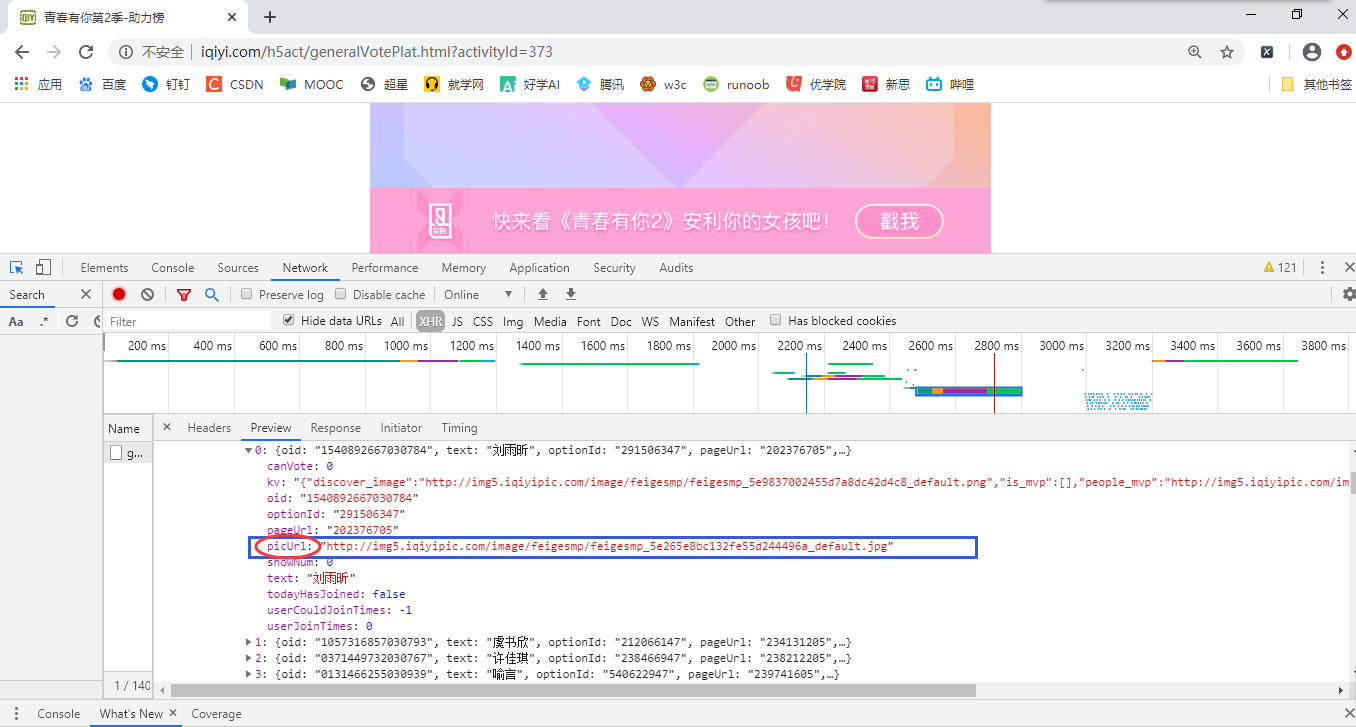The height and width of the screenshot is (727, 1356).
Task: Toggle the regex .* search option
Action: coord(44,321)
